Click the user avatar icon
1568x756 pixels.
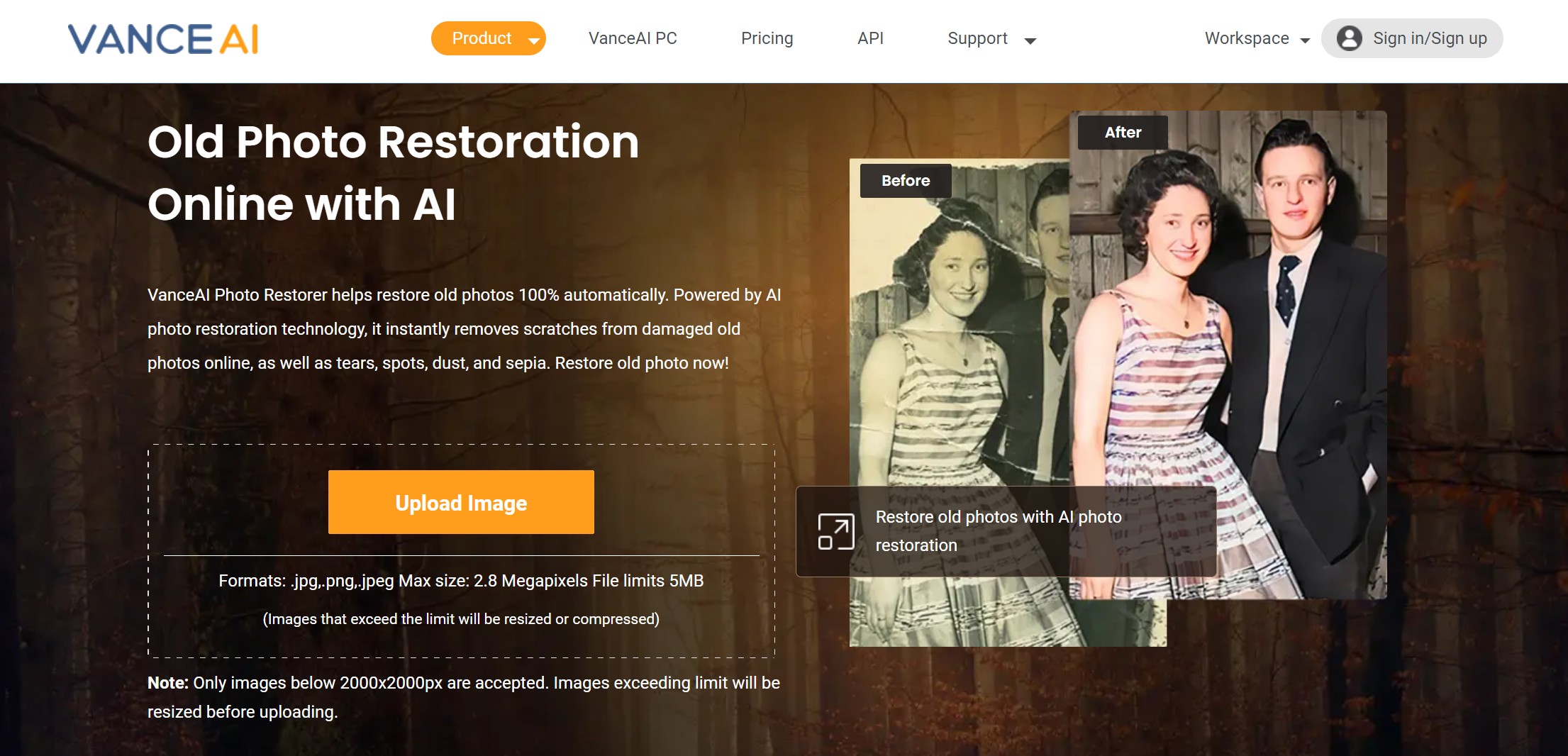tap(1349, 38)
